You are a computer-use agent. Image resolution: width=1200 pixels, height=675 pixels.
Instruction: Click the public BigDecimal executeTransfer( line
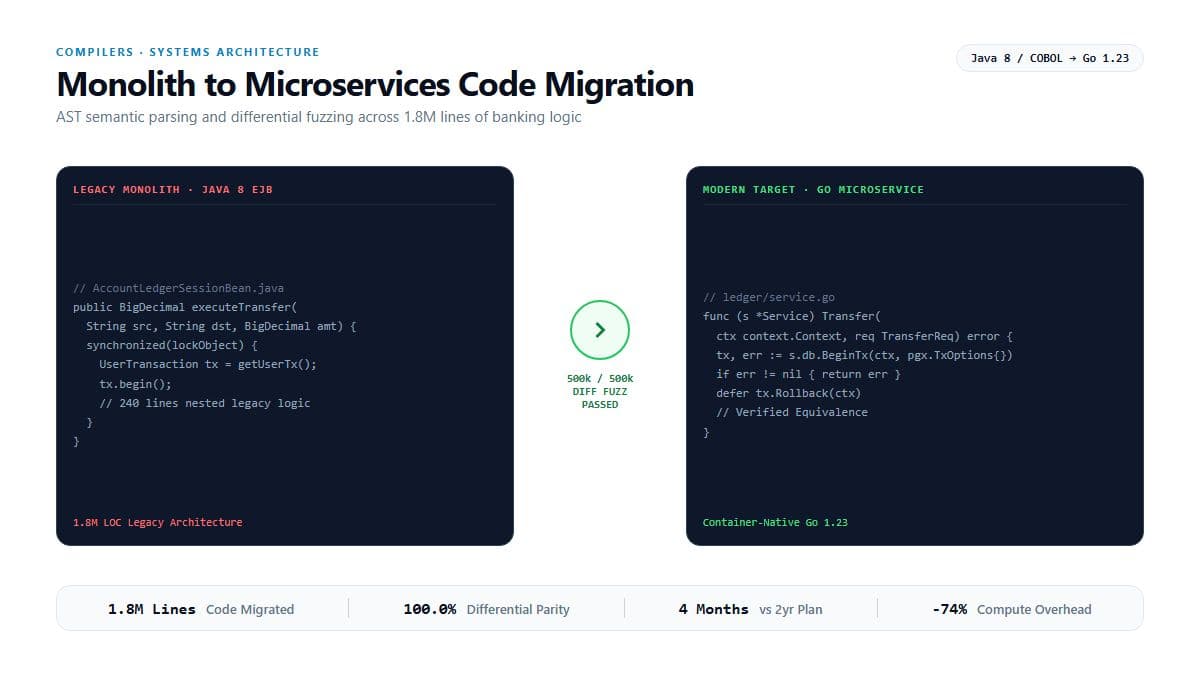[186, 307]
